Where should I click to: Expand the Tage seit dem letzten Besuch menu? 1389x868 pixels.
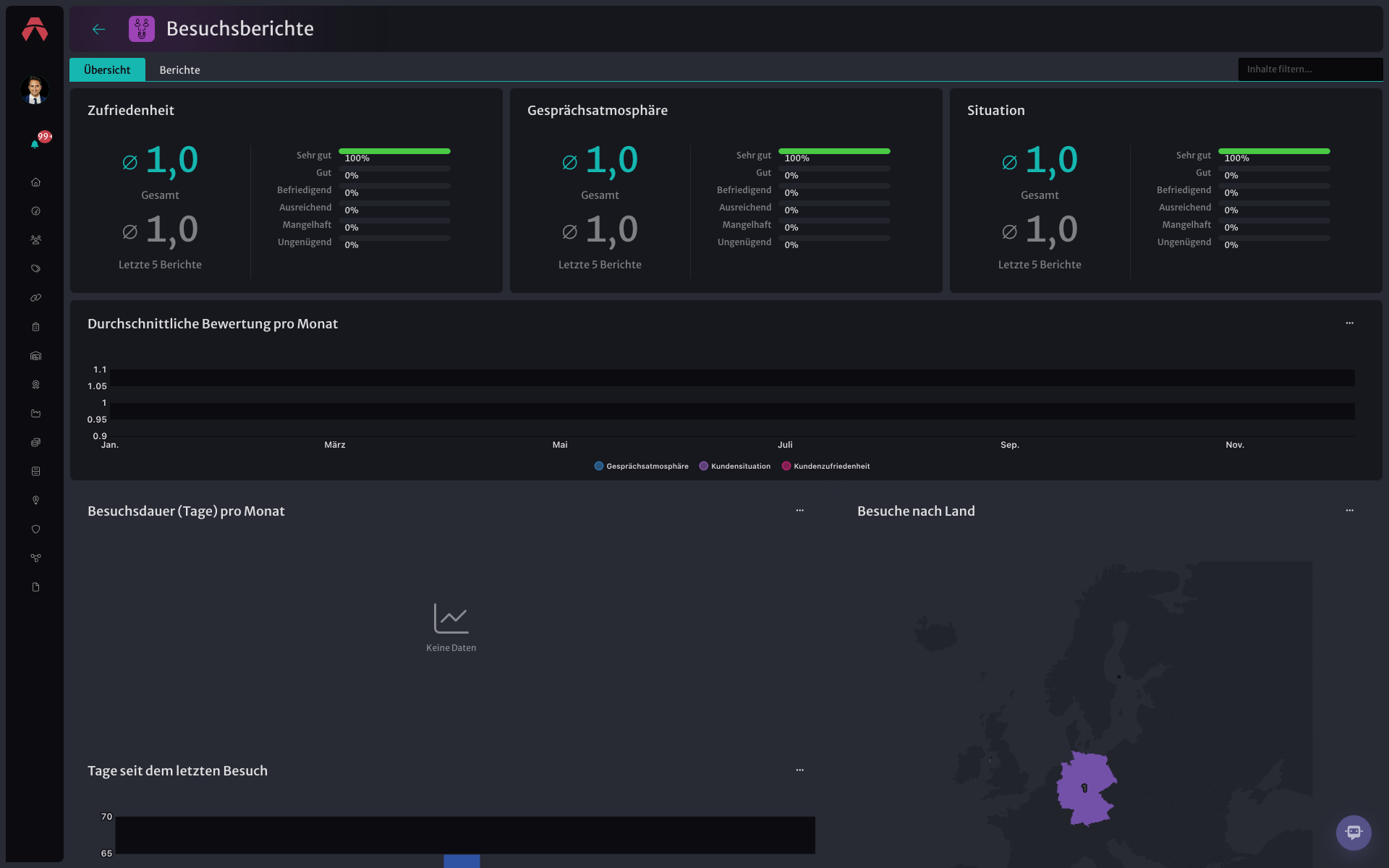click(799, 770)
